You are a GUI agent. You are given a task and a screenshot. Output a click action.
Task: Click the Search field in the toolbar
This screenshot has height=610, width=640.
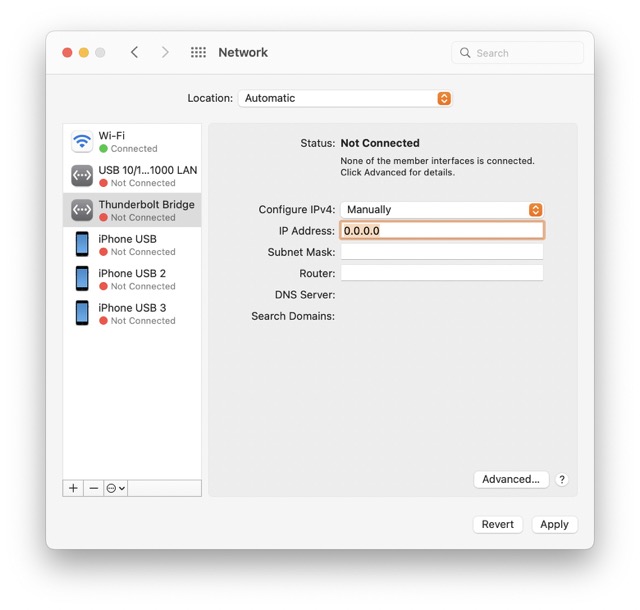tap(517, 53)
